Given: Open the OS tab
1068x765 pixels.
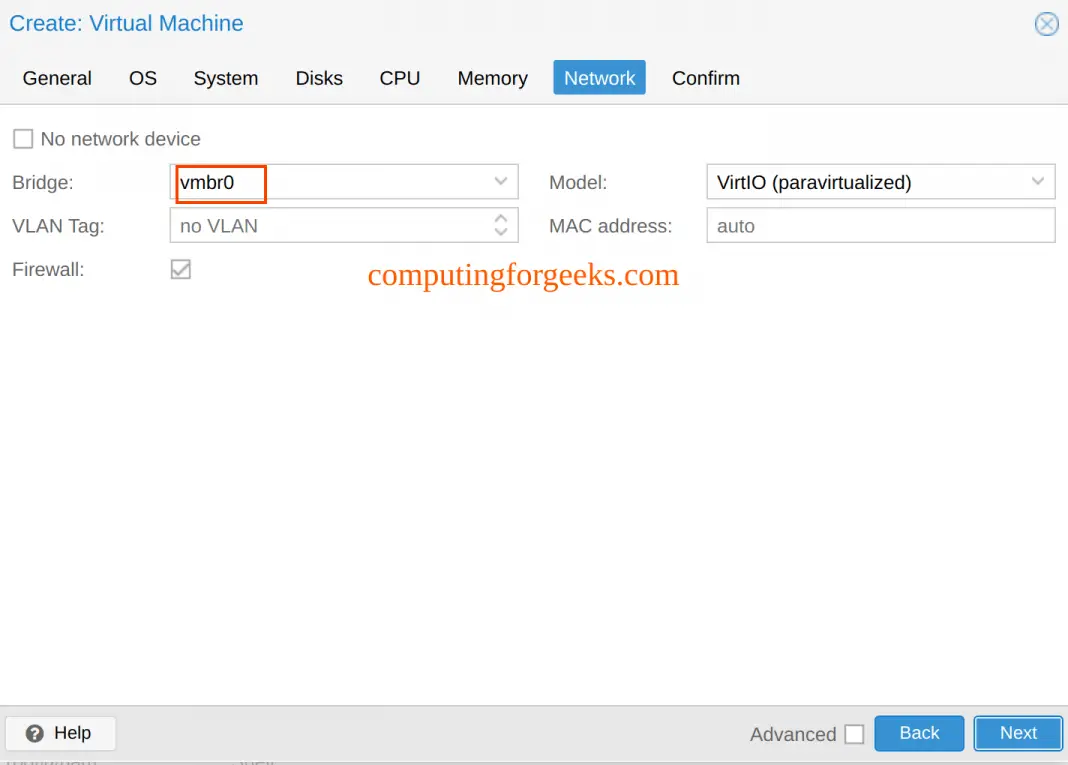Looking at the screenshot, I should [142, 77].
